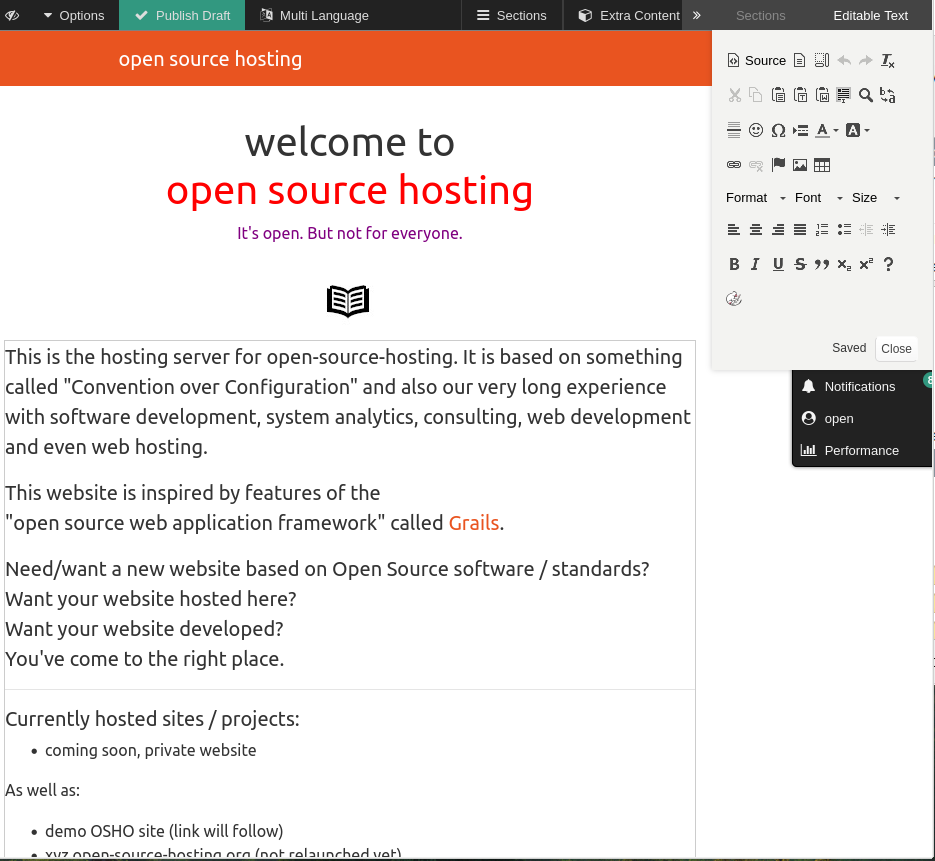Toggle italic text style

pyautogui.click(x=756, y=264)
